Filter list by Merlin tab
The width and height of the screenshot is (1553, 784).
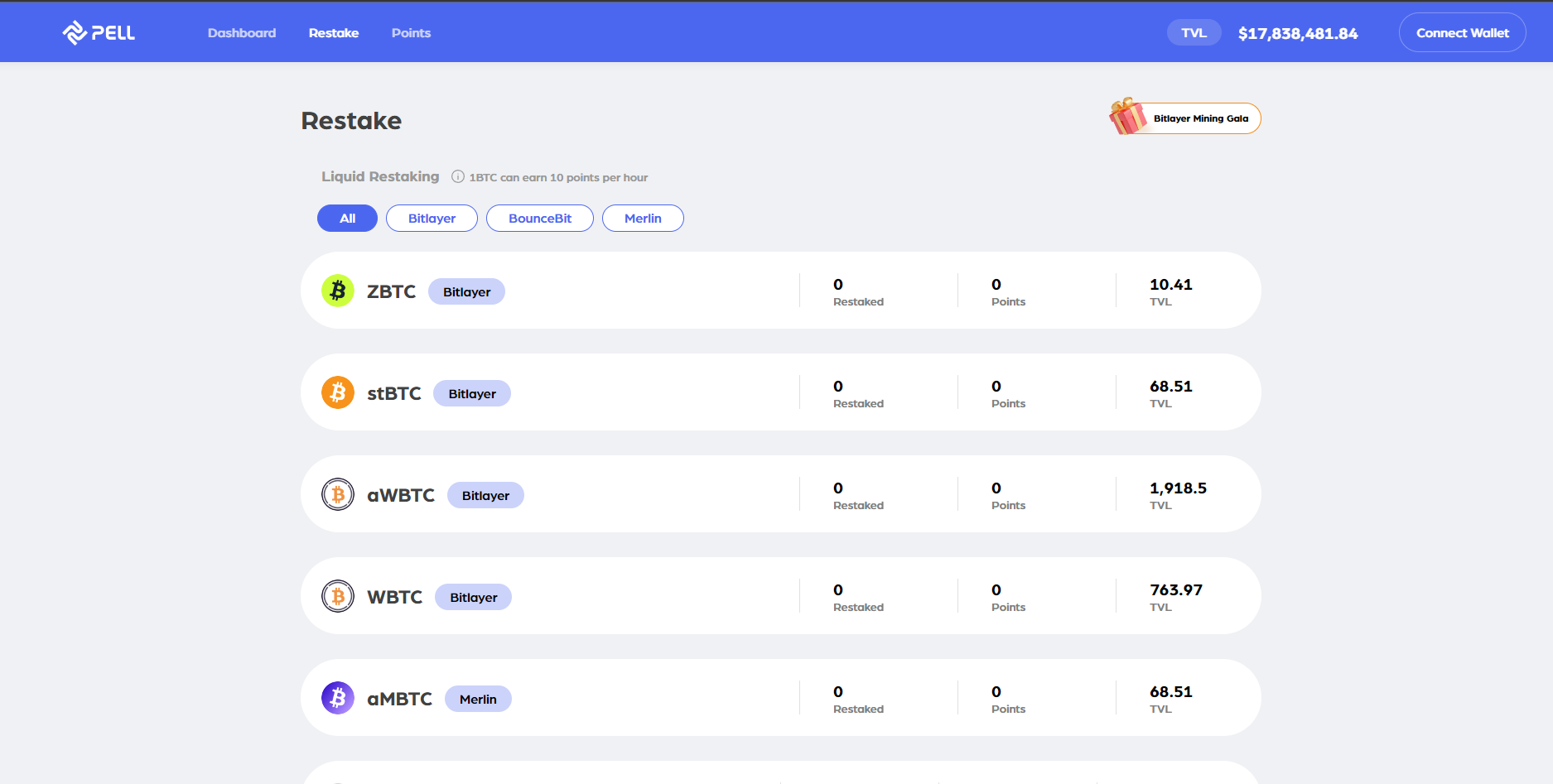click(x=643, y=219)
